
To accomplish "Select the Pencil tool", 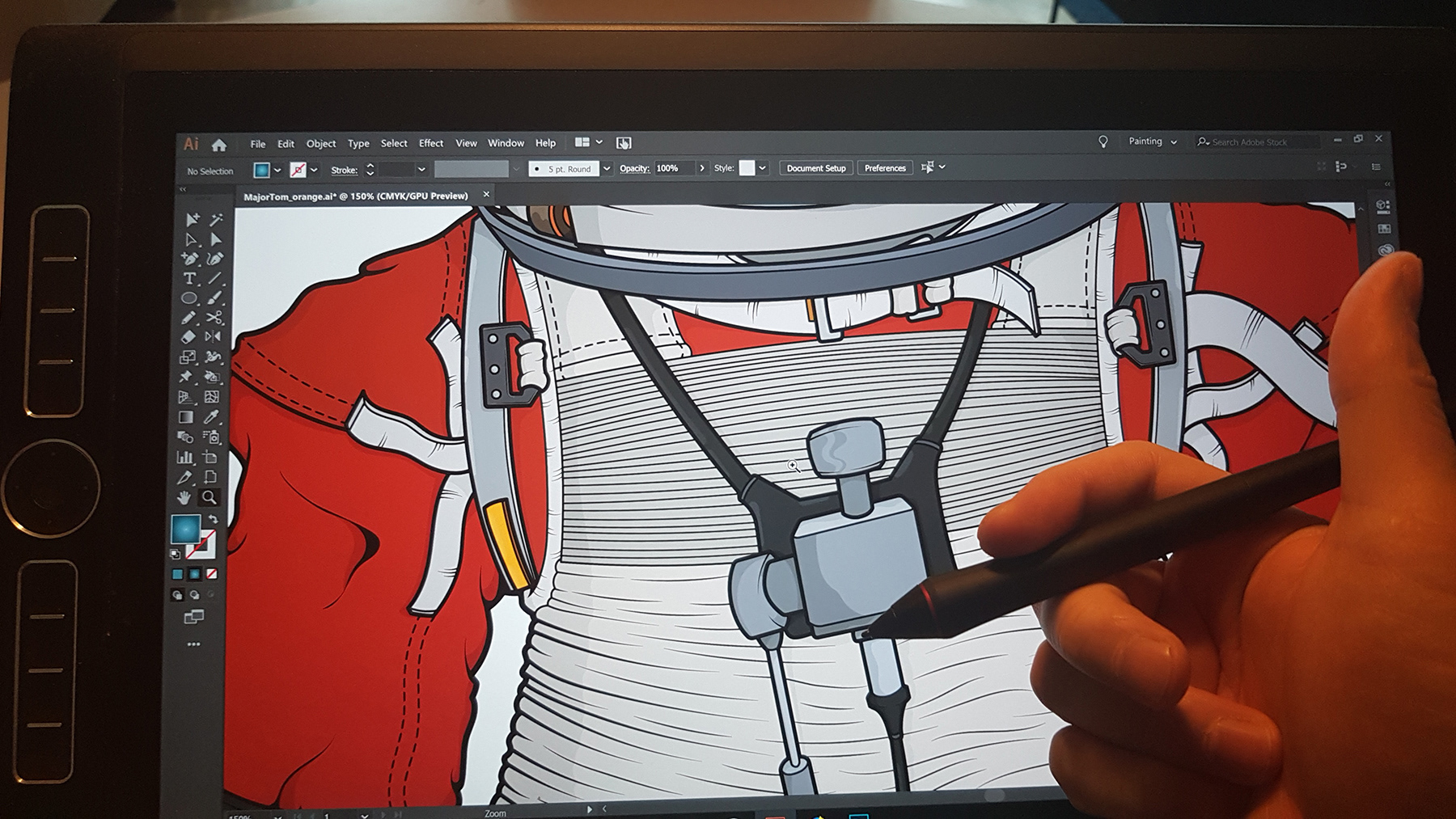I will (x=188, y=319).
